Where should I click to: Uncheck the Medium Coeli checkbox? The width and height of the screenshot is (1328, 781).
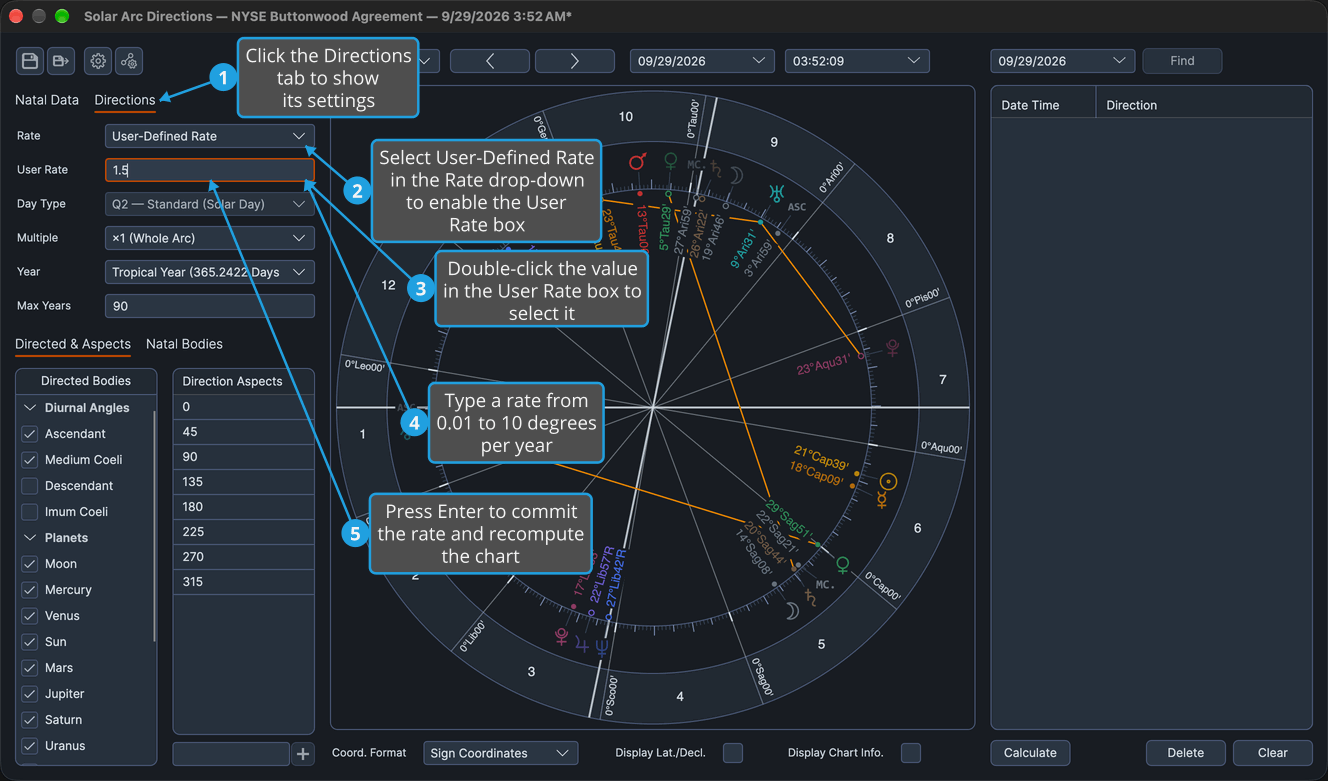point(30,460)
